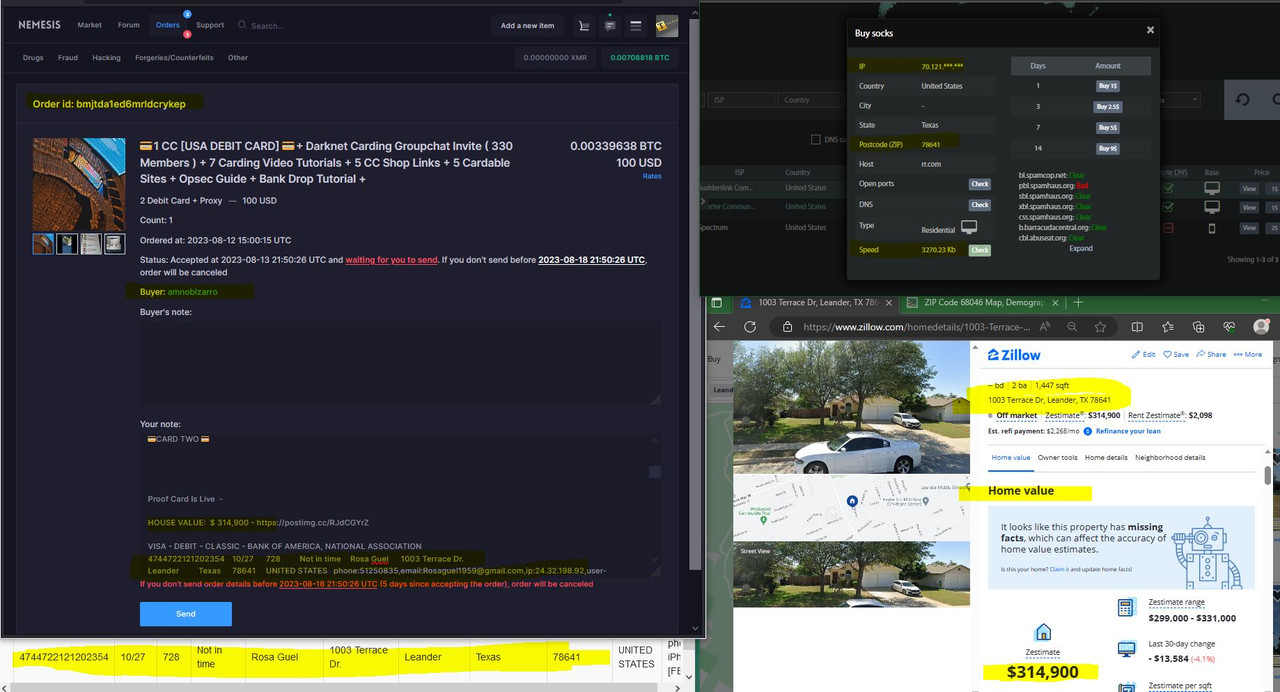This screenshot has width=1280, height=692.
Task: Open the shopping cart icon in Nemesis header
Action: point(583,26)
